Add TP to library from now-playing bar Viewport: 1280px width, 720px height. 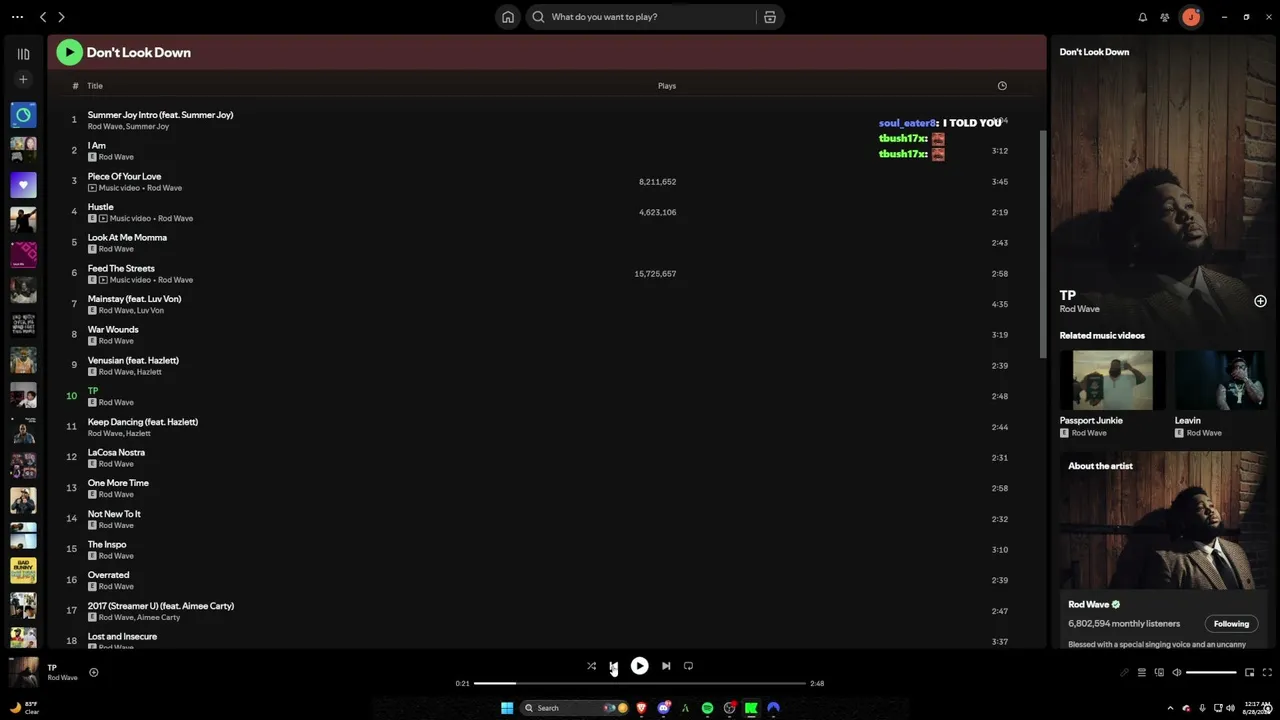[x=93, y=672]
